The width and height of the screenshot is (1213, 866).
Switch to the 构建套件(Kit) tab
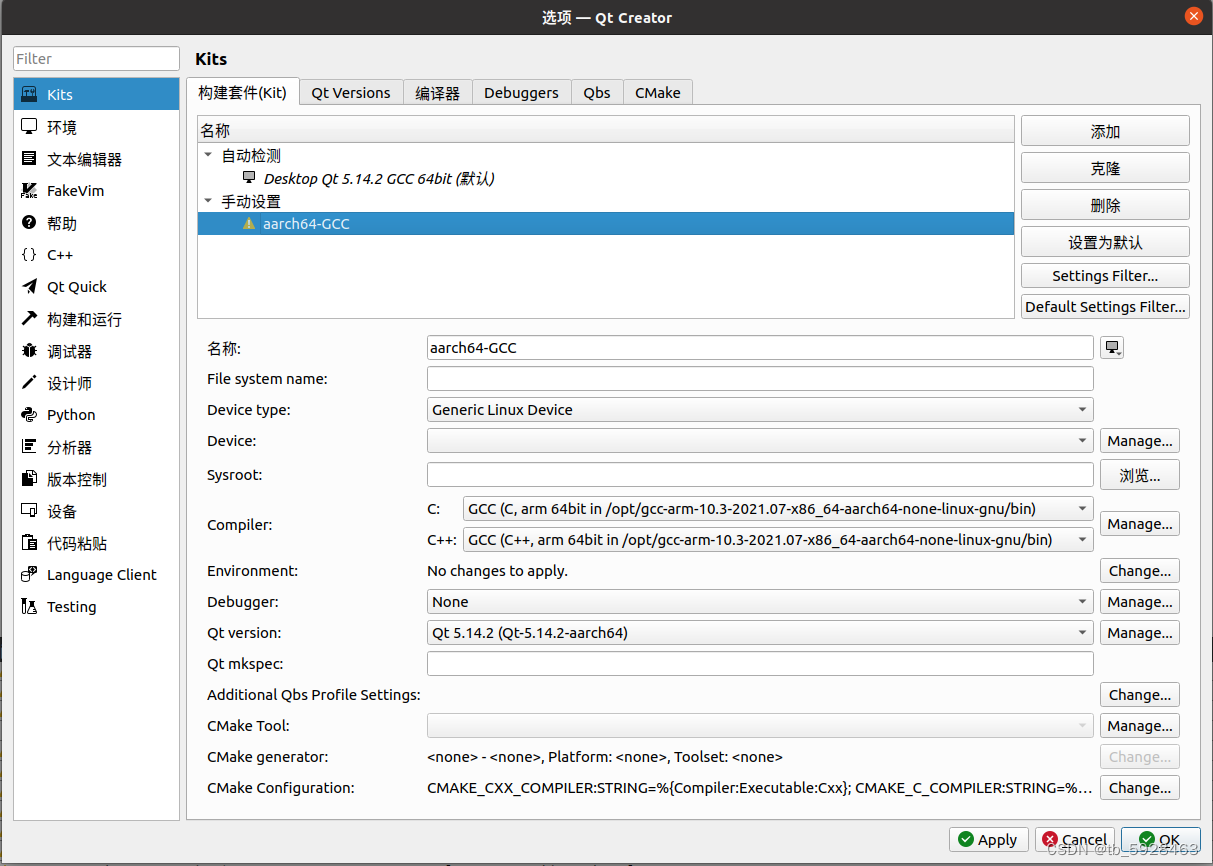[242, 92]
